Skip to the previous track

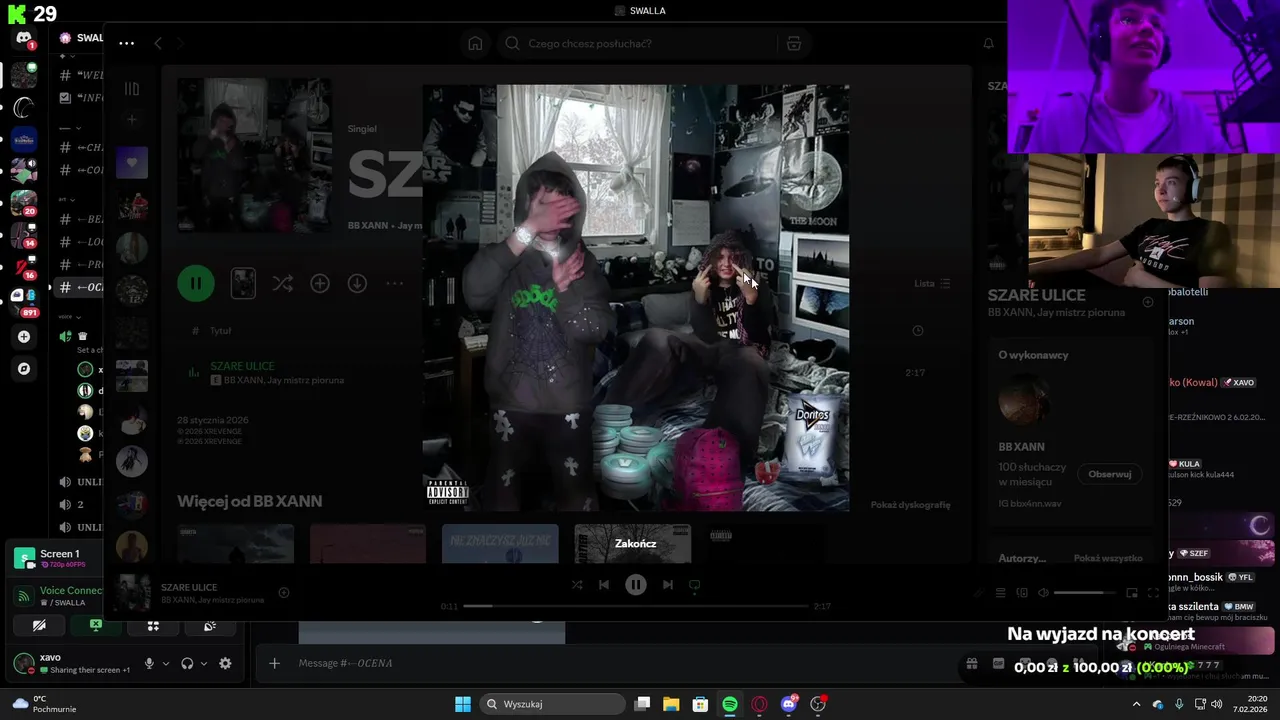tap(604, 585)
